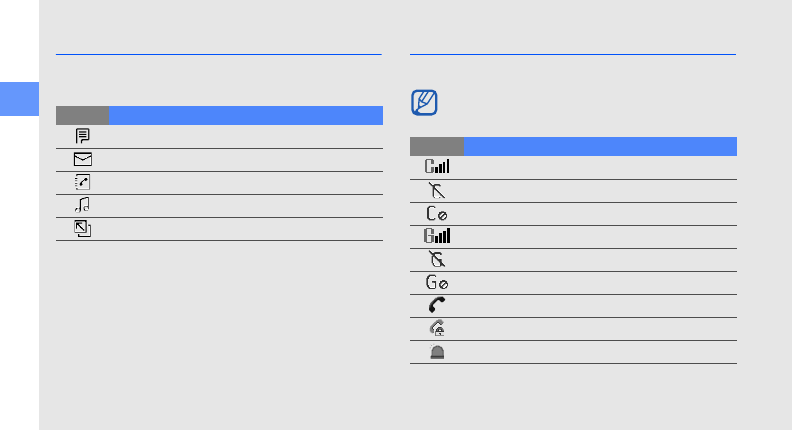Click the blue header bar of right table
The height and width of the screenshot is (430, 792).
[600, 145]
